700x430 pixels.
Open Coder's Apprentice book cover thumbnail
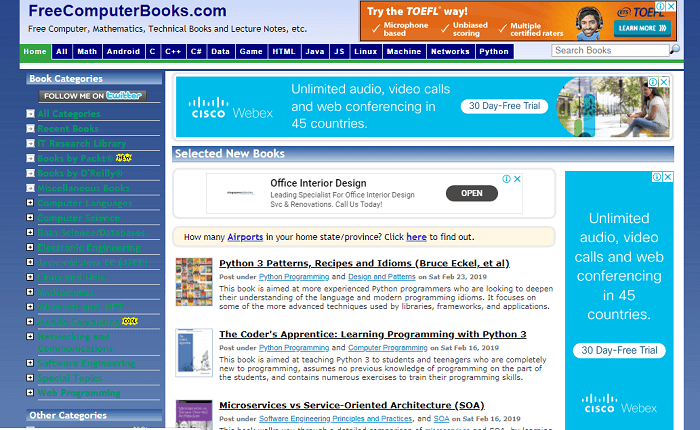(194, 353)
